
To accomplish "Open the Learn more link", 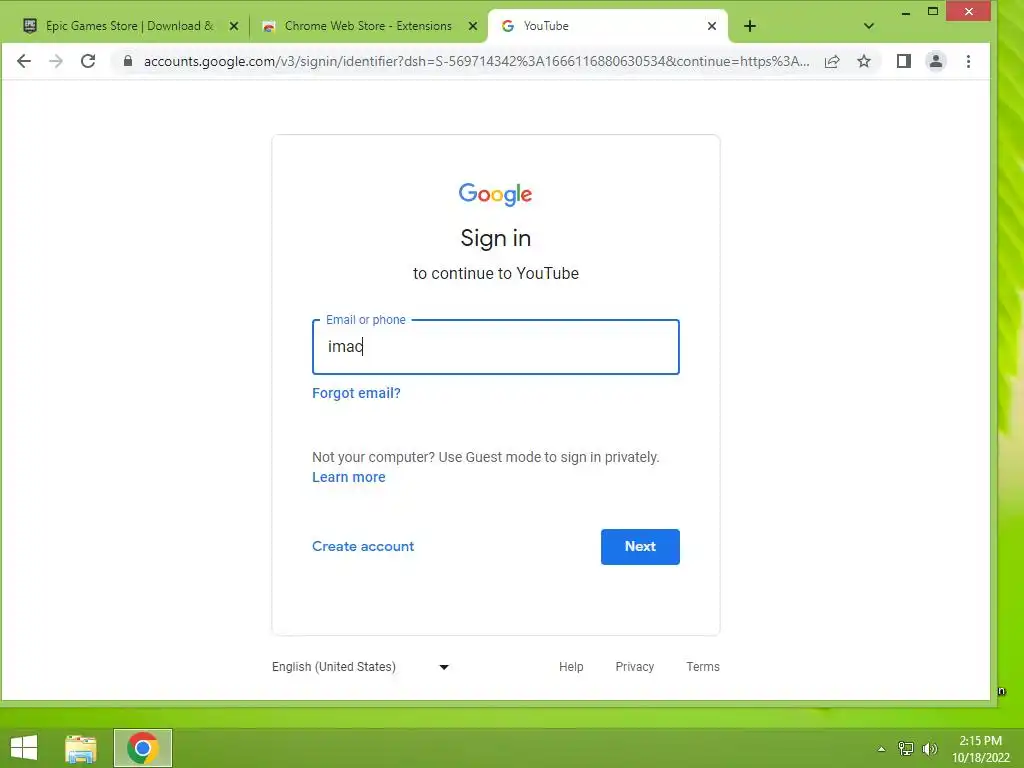I will [x=349, y=477].
